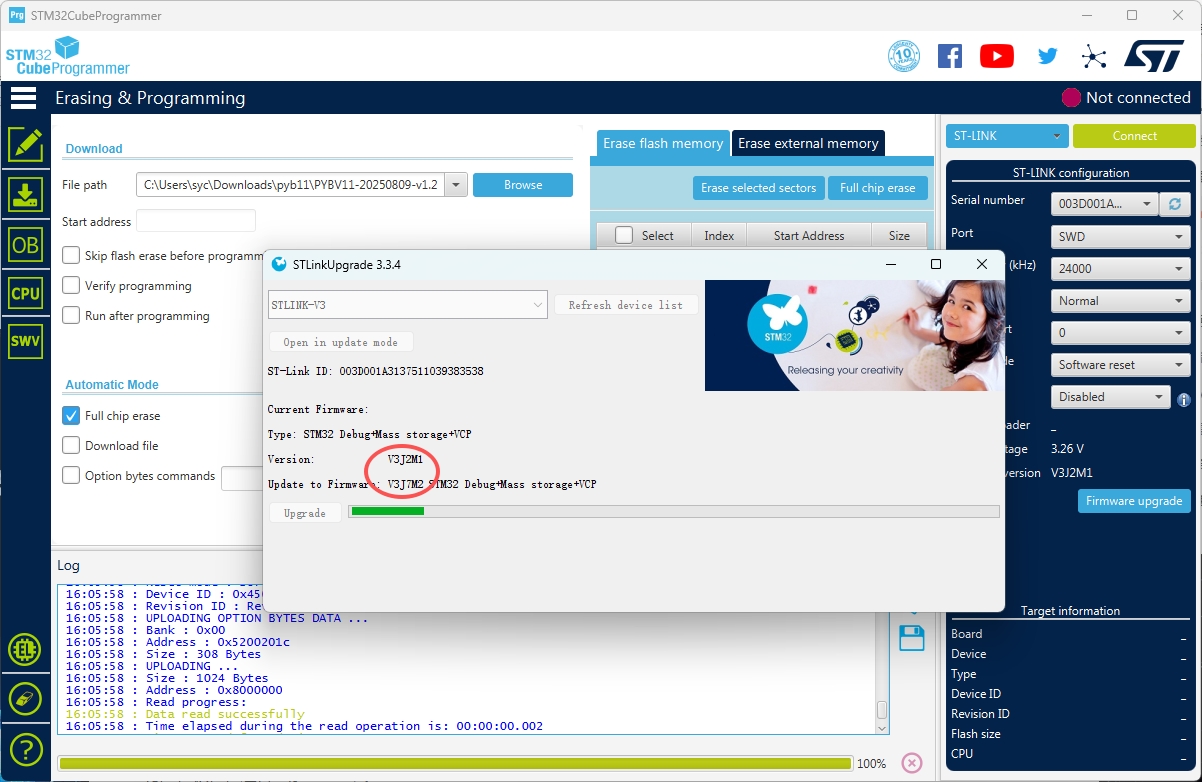Cancel operation with red X icon

click(x=912, y=762)
